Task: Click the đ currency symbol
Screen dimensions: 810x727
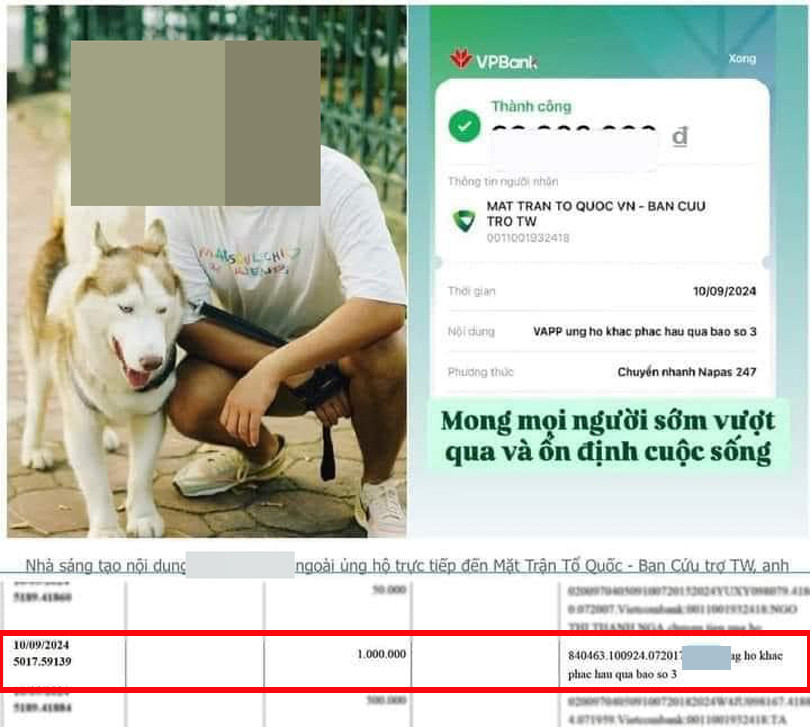Action: click(x=679, y=137)
